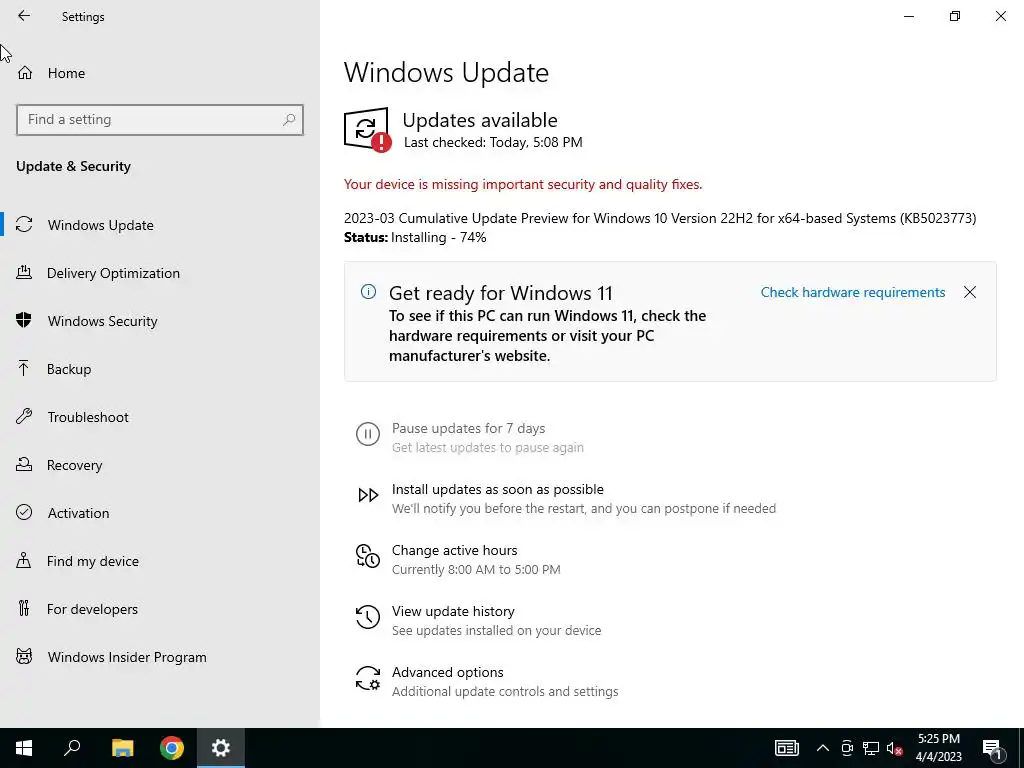Click Pause updates for 7 days
Image resolution: width=1024 pixels, height=768 pixels.
tap(468, 428)
